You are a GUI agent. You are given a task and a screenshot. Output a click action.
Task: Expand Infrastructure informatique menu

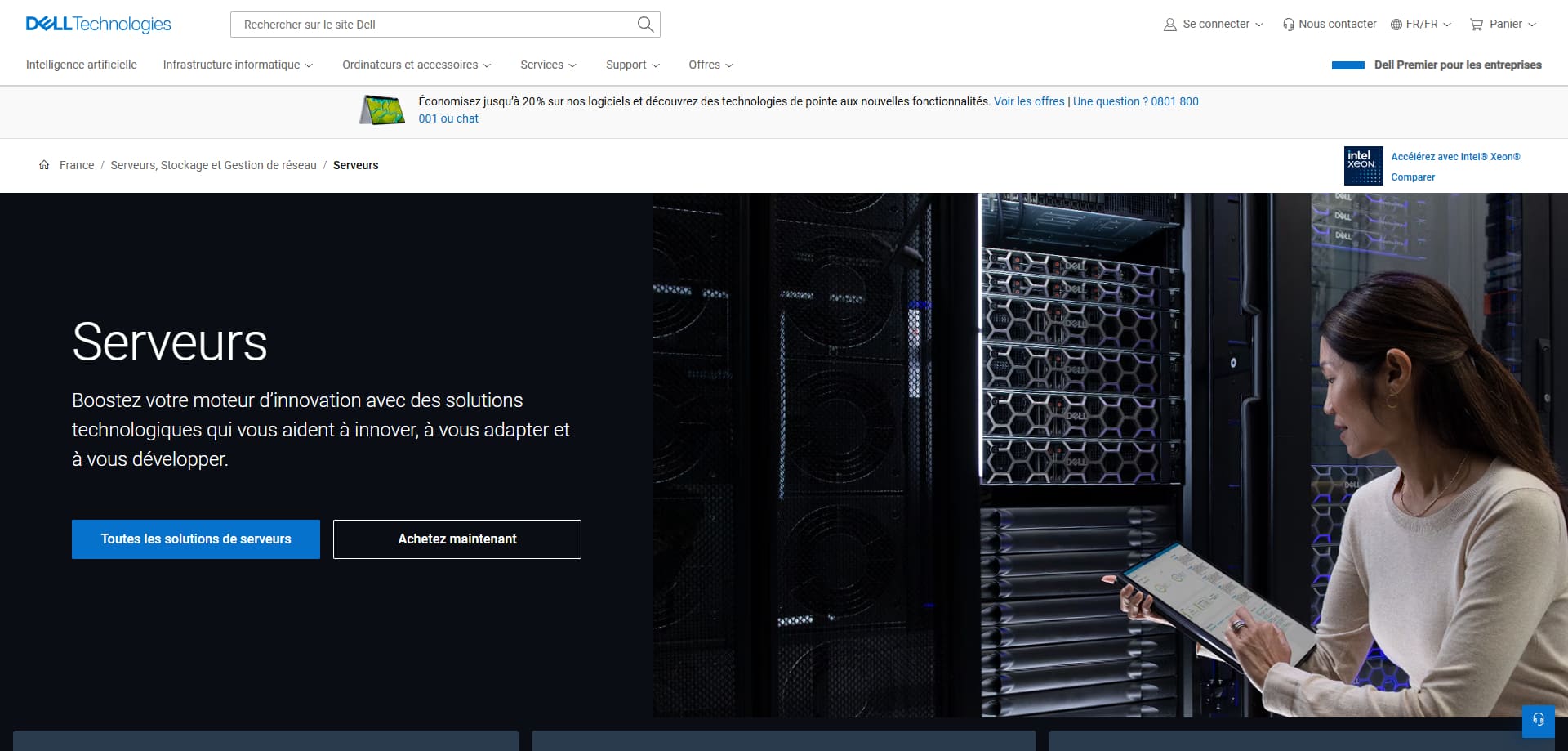pyautogui.click(x=238, y=65)
